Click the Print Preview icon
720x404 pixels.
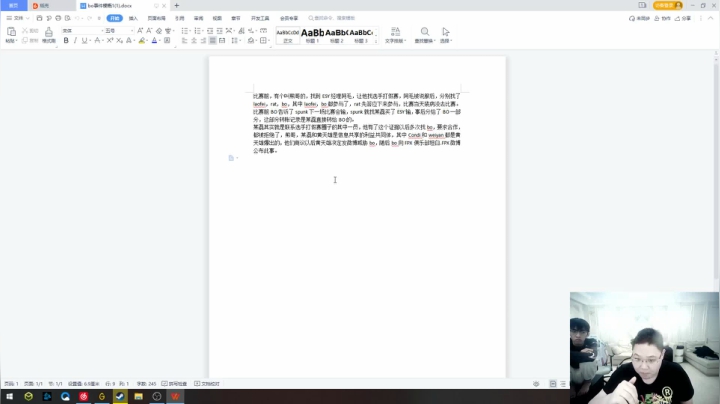point(68,18)
